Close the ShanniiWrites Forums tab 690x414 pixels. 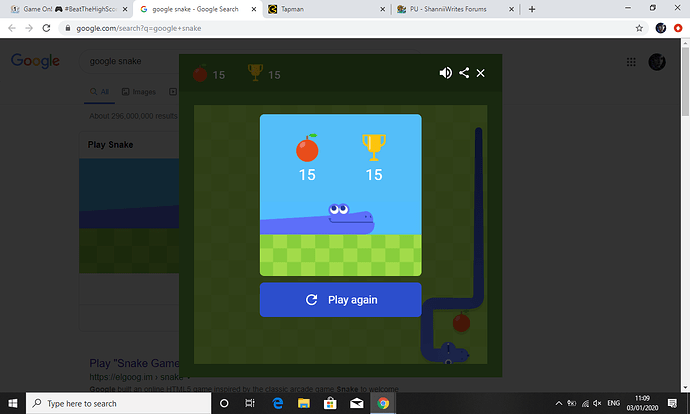click(511, 9)
